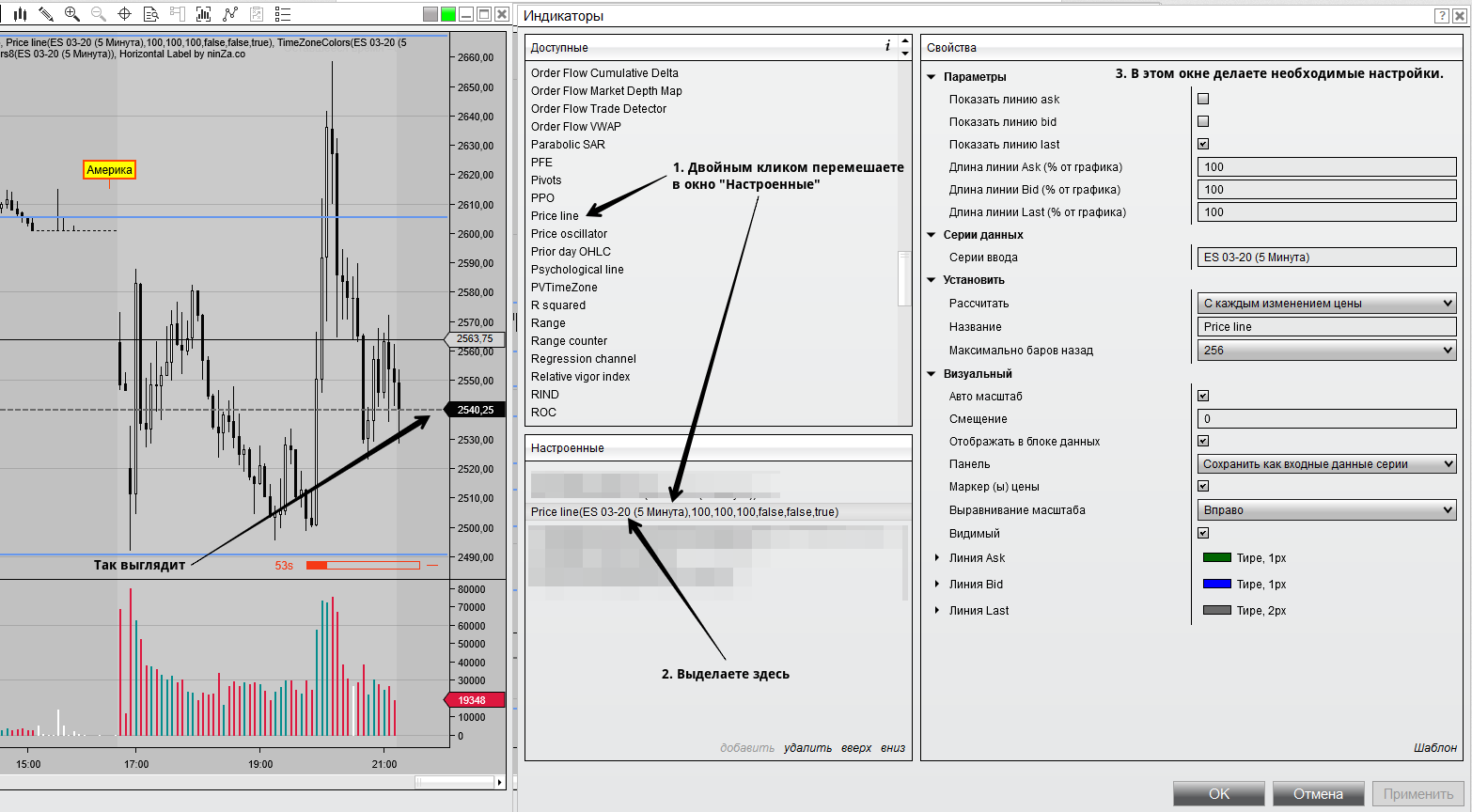Open the 'Рассчитать' dropdown
This screenshot has height=812, width=1472.
pos(1327,304)
